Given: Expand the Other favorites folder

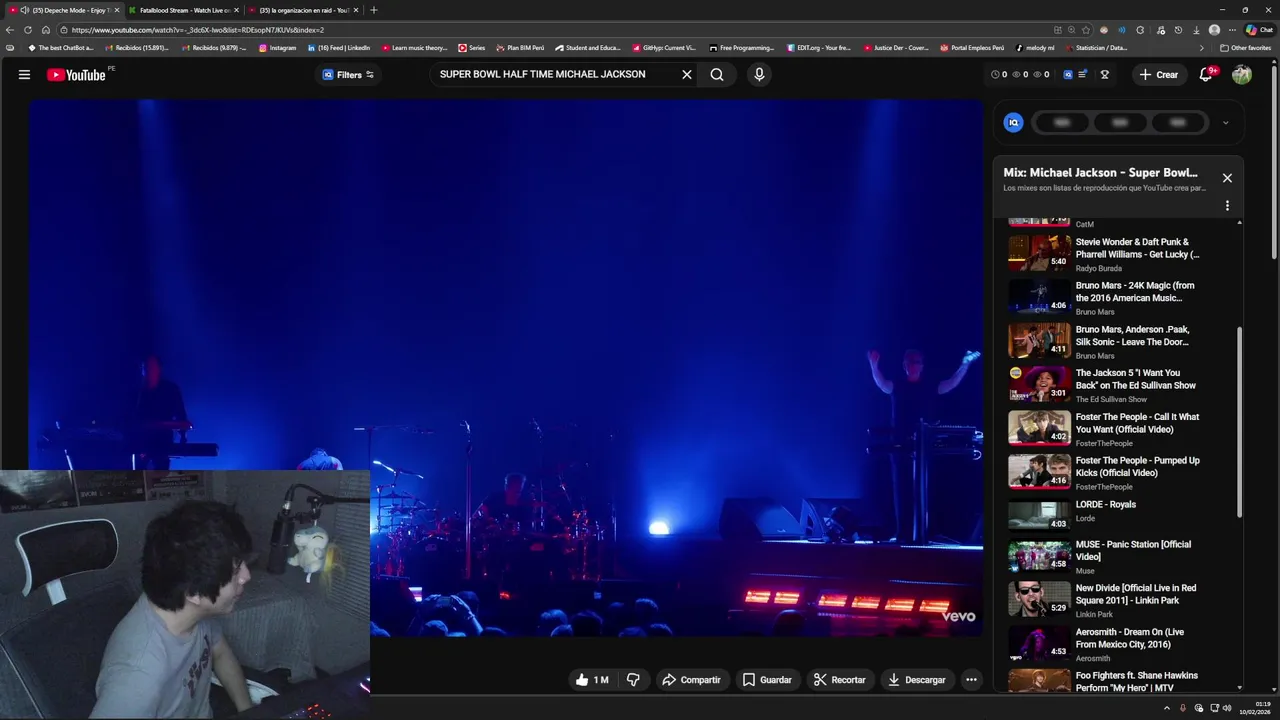Looking at the screenshot, I should [x=1245, y=48].
